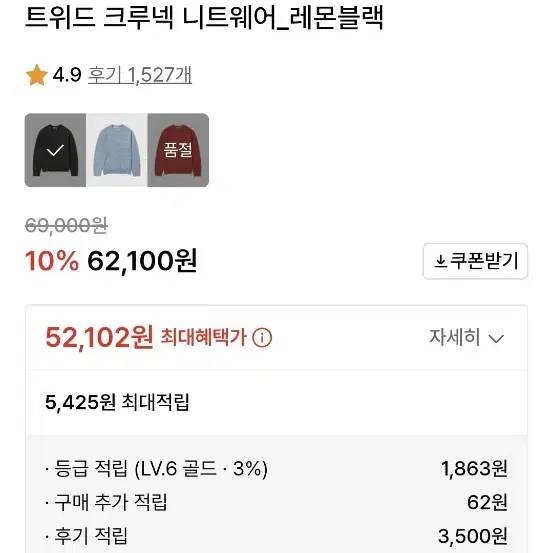Screen dimensions: 553x553
Task: Click the 구매 추가 적립 row
Action: tap(276, 502)
